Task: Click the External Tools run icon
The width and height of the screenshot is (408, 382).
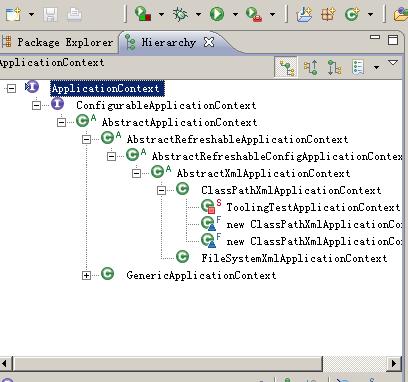Action: (x=254, y=14)
